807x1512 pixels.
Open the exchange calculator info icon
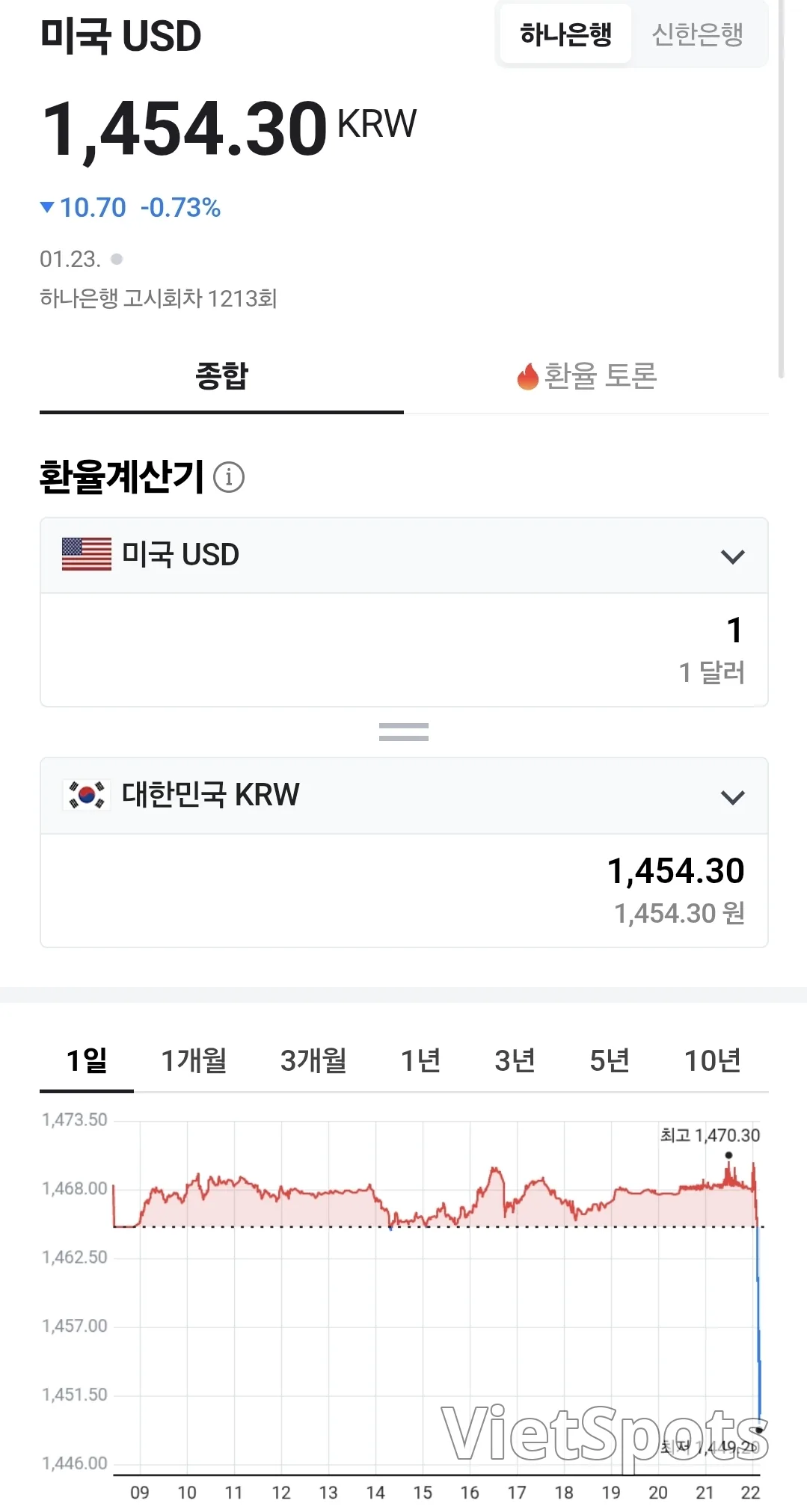tap(229, 477)
